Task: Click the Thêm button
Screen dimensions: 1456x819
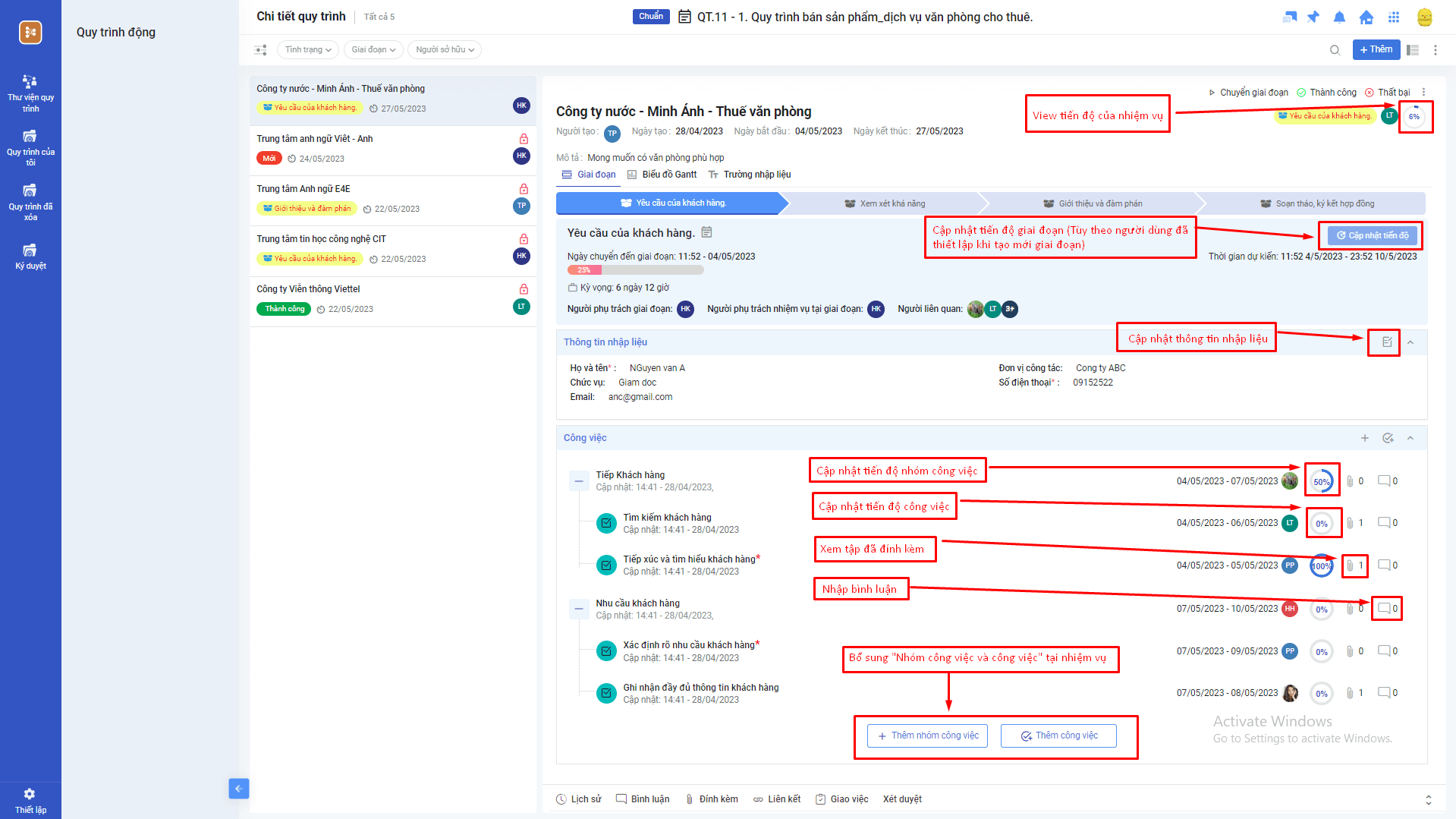Action: (1376, 50)
